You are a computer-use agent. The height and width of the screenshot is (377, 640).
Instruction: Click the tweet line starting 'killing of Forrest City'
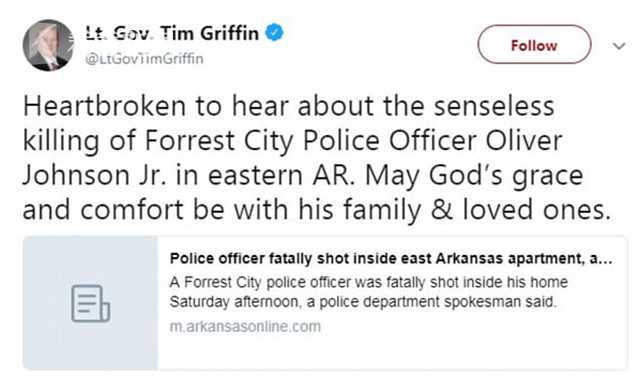pos(292,141)
